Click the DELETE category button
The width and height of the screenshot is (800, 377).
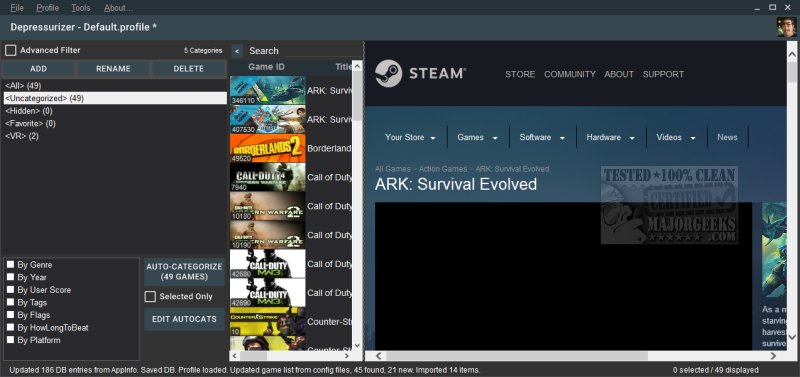[x=188, y=69]
